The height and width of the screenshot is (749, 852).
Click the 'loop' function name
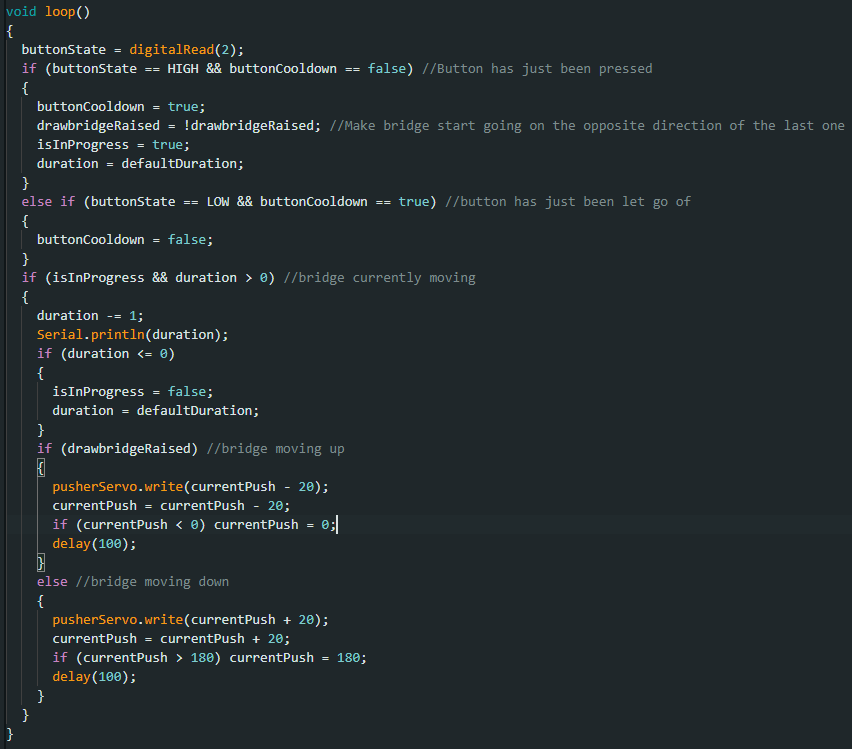[x=60, y=11]
